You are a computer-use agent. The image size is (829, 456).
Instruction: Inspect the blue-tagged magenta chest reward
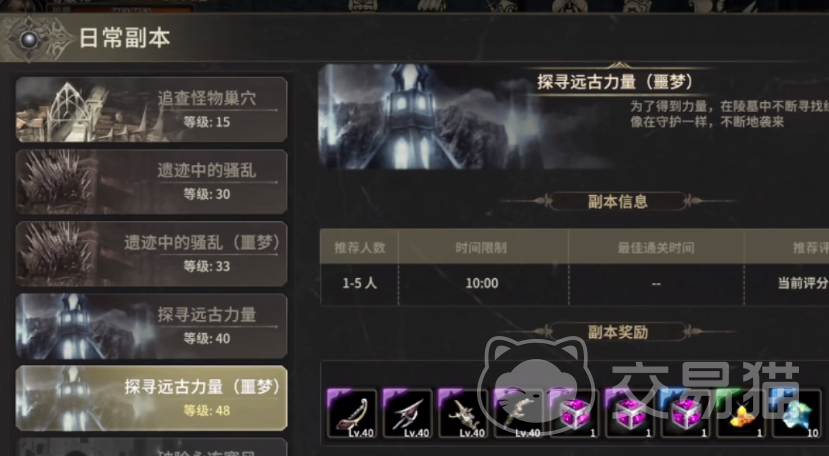[x=685, y=414]
